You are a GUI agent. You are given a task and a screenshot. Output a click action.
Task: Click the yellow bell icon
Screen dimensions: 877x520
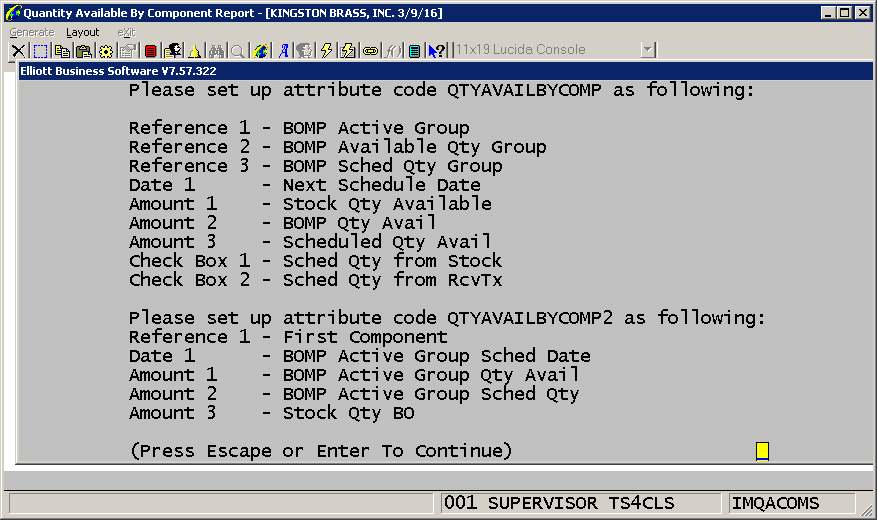point(195,50)
